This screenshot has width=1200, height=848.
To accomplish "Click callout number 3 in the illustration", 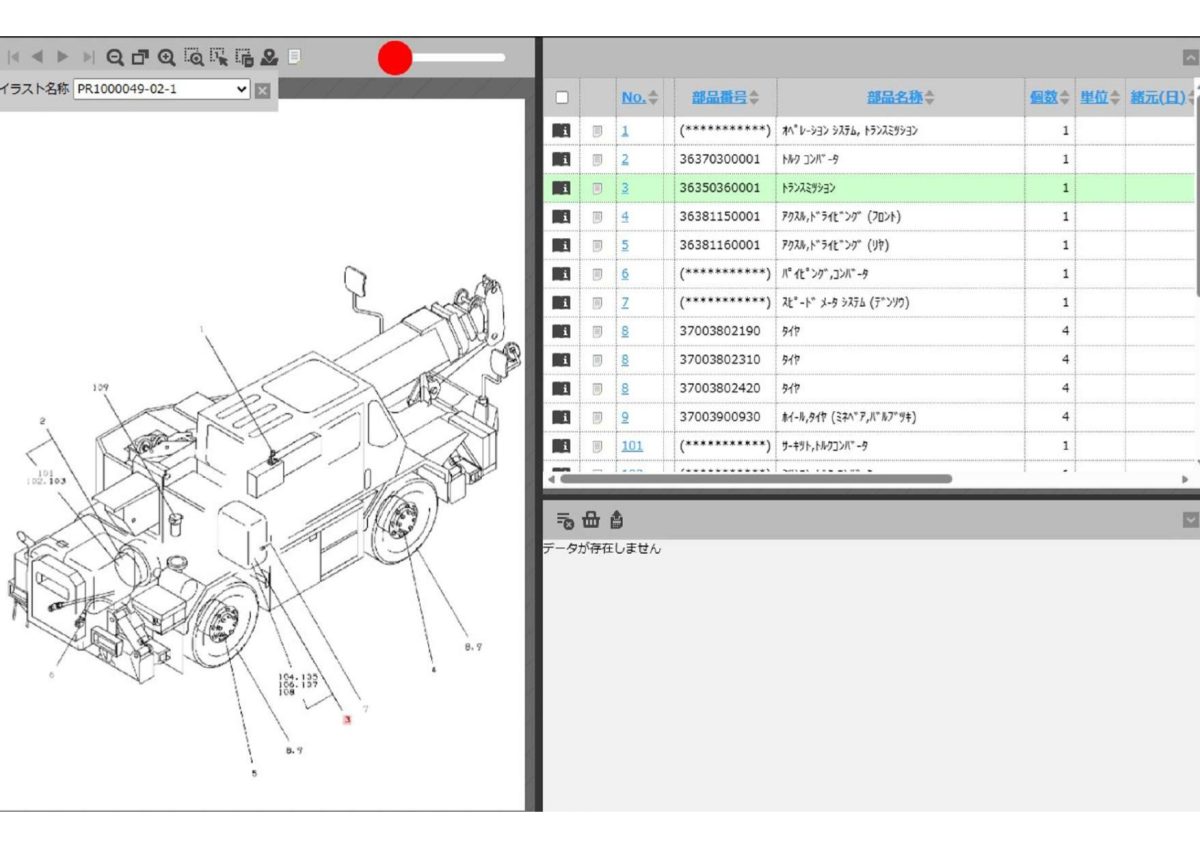I will tap(346, 719).
